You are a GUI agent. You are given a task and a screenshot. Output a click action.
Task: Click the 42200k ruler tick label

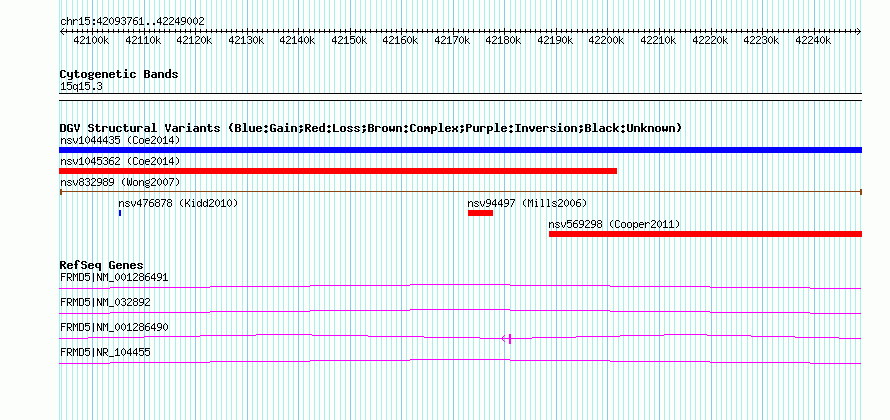click(608, 40)
